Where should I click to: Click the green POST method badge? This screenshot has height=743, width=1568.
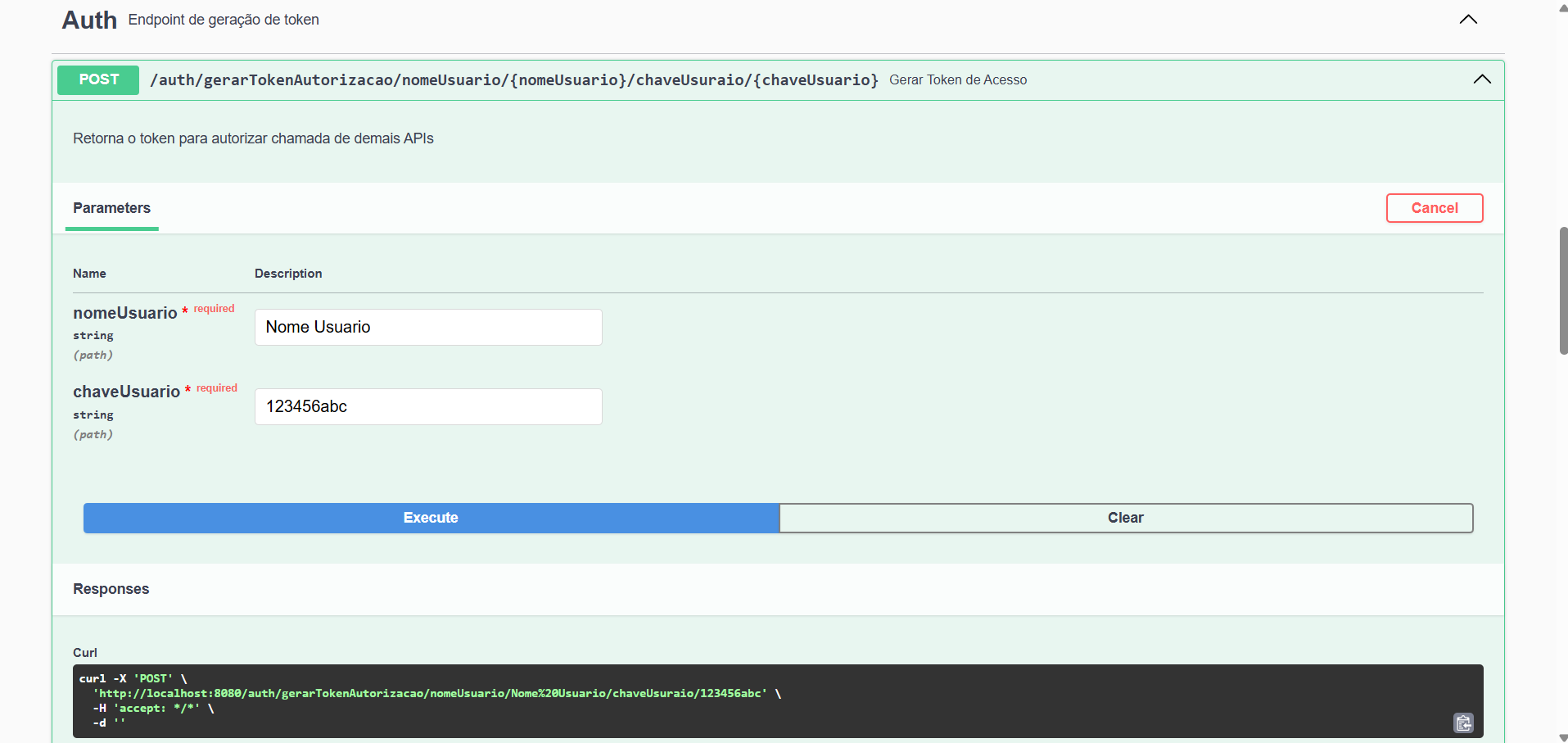(x=97, y=79)
